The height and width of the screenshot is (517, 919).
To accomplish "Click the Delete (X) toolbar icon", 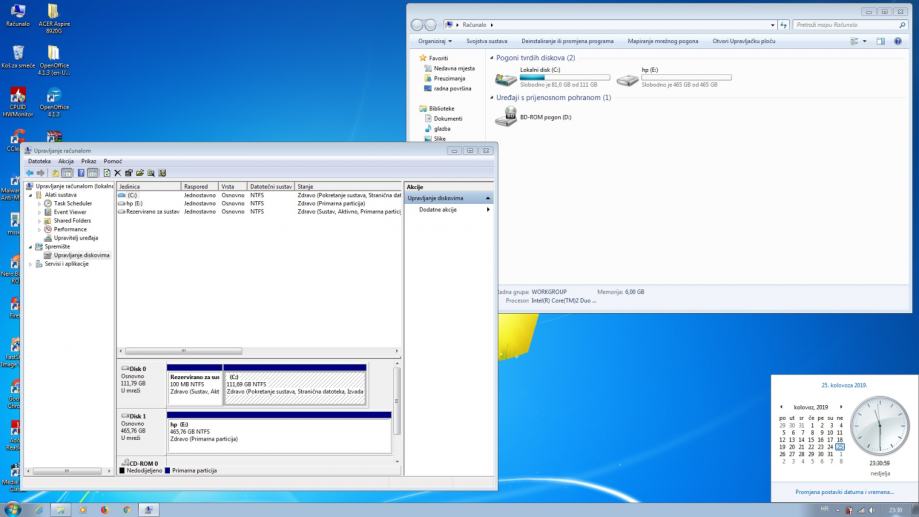I will (x=118, y=172).
